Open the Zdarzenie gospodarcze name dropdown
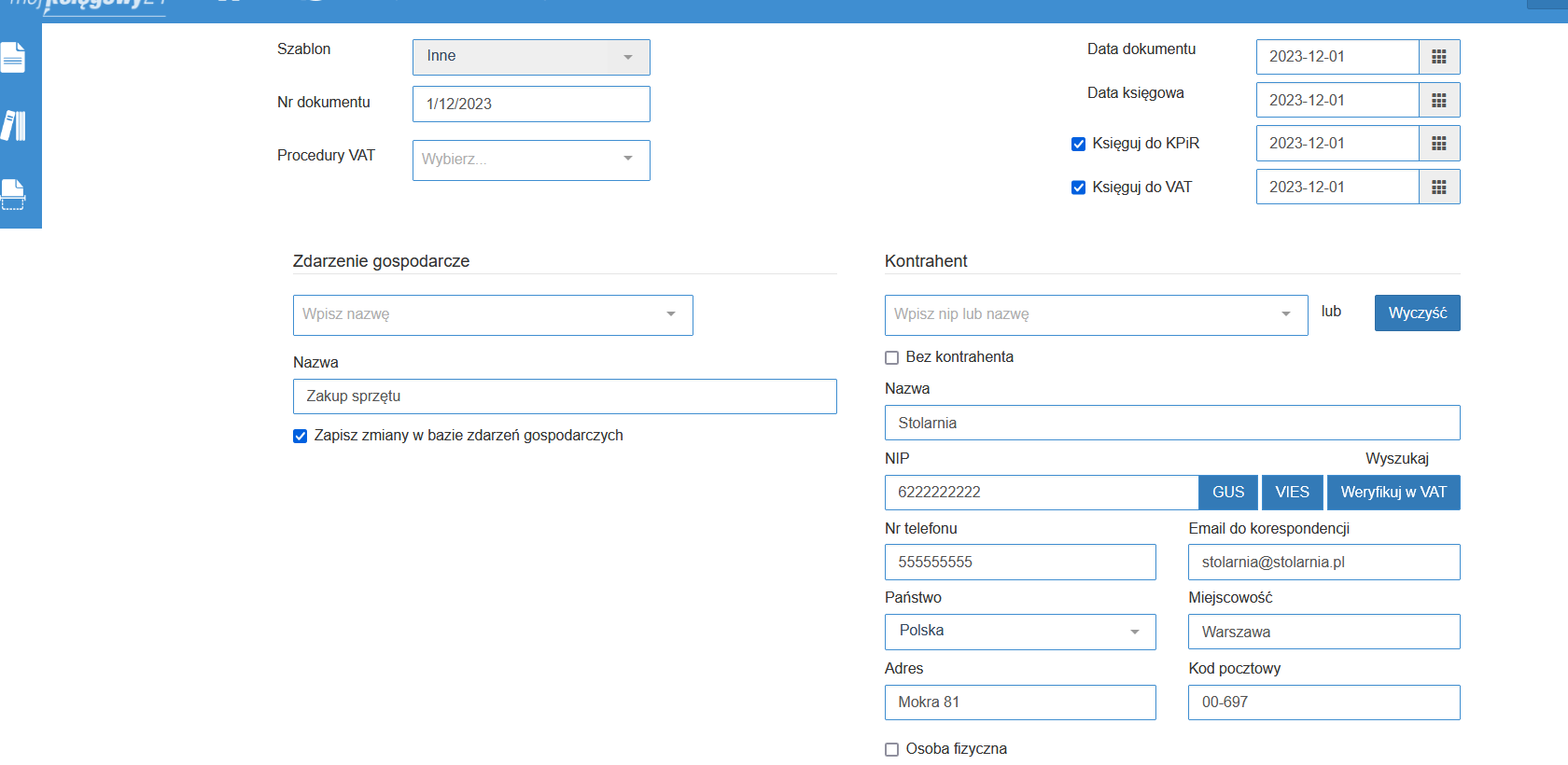 [492, 315]
